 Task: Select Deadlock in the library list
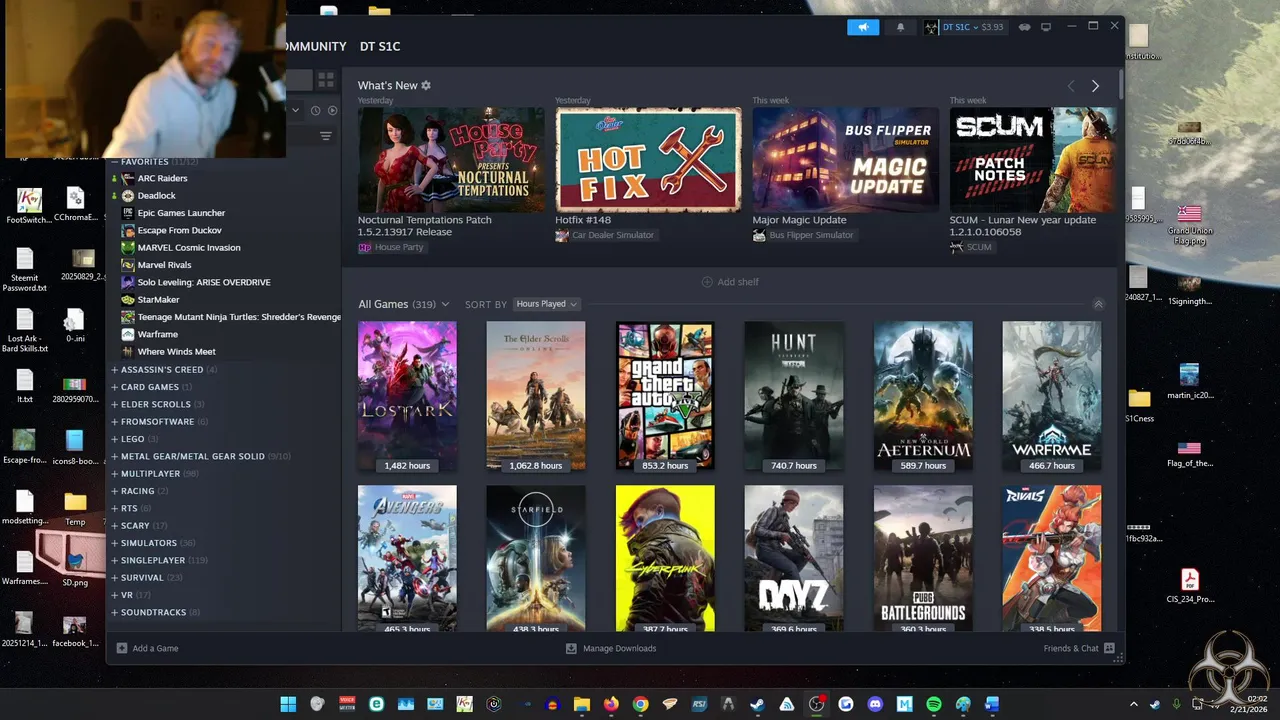pyautogui.click(x=156, y=196)
